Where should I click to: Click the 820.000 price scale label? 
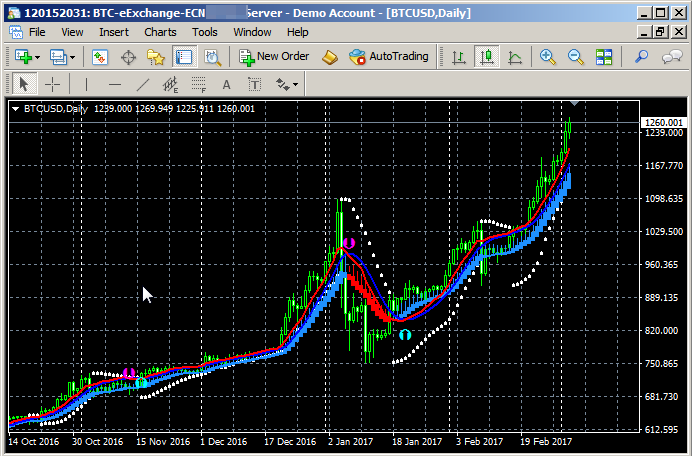(x=661, y=331)
